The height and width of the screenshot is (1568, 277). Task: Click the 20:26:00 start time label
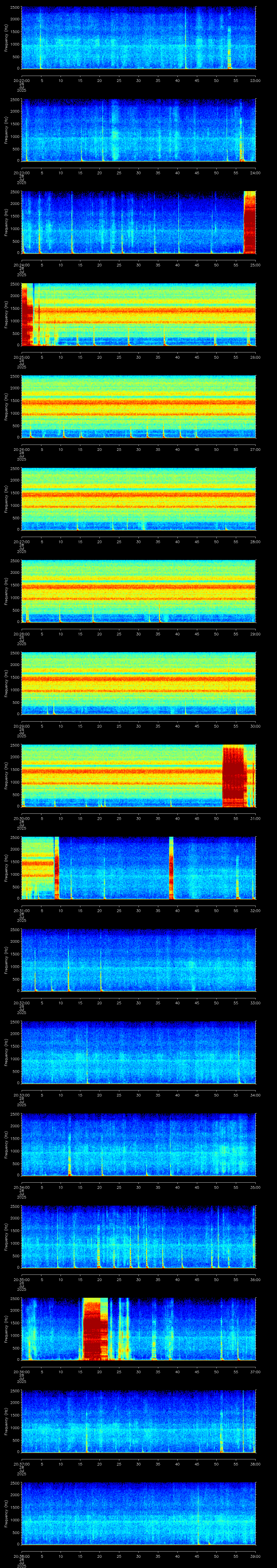(x=21, y=449)
